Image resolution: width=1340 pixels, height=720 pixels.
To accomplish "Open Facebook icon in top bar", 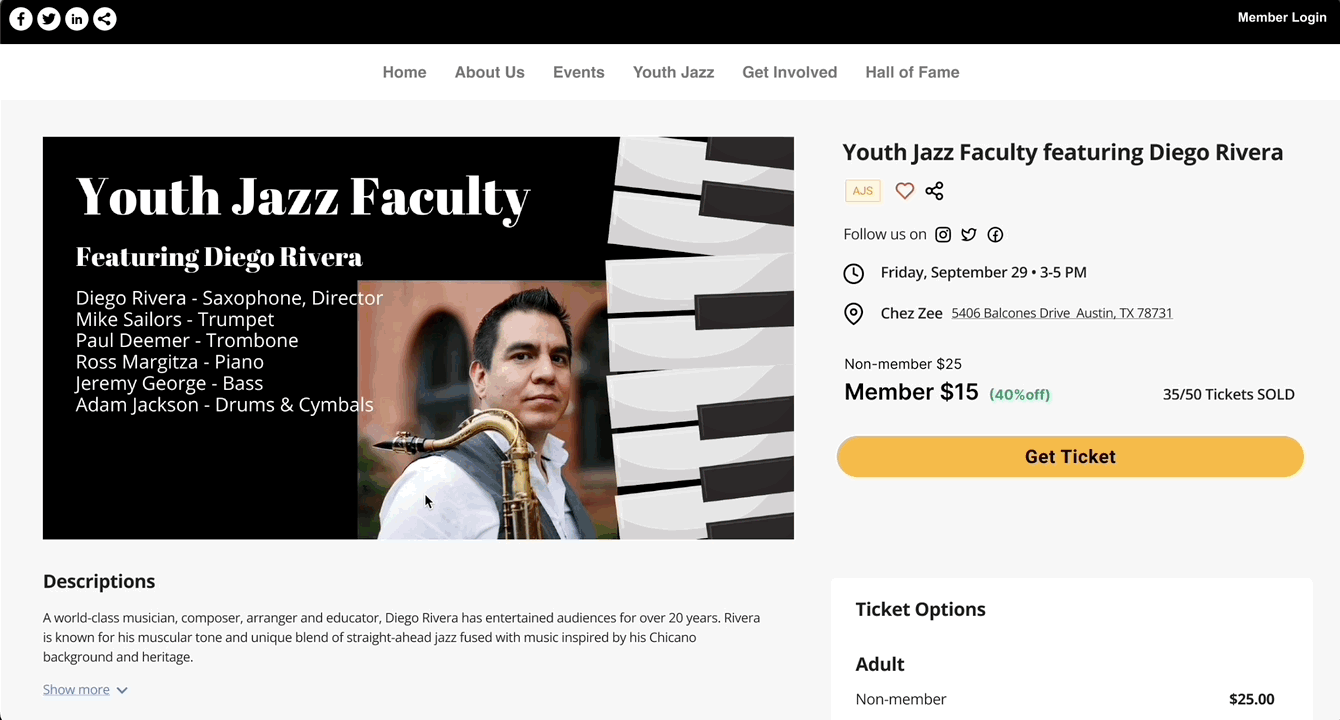I will click(x=21, y=18).
